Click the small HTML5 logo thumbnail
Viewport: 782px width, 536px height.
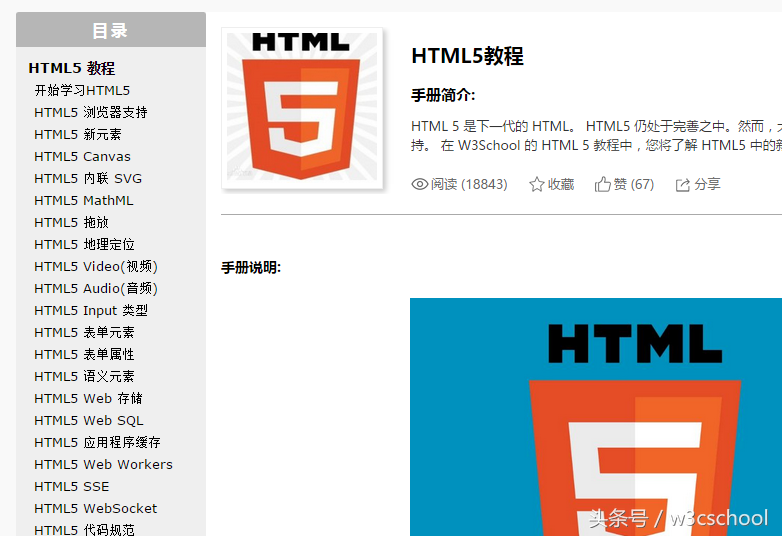(x=302, y=108)
